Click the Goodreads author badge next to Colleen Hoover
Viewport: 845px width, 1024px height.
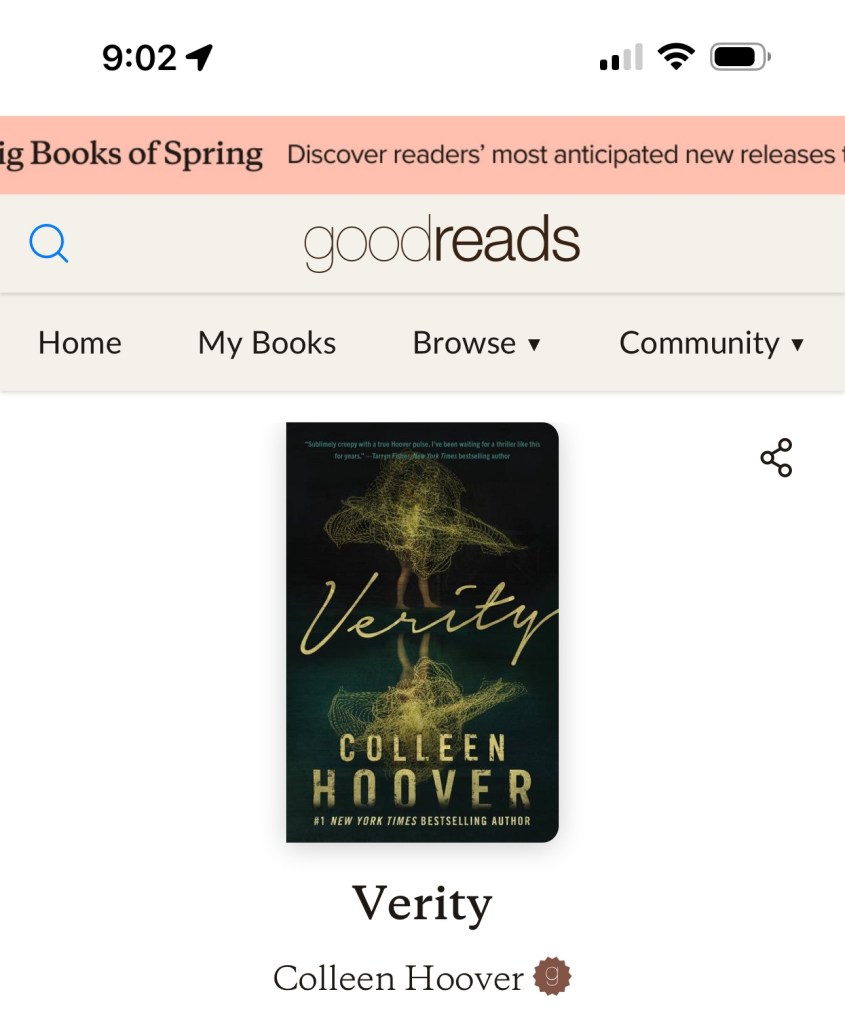[552, 976]
